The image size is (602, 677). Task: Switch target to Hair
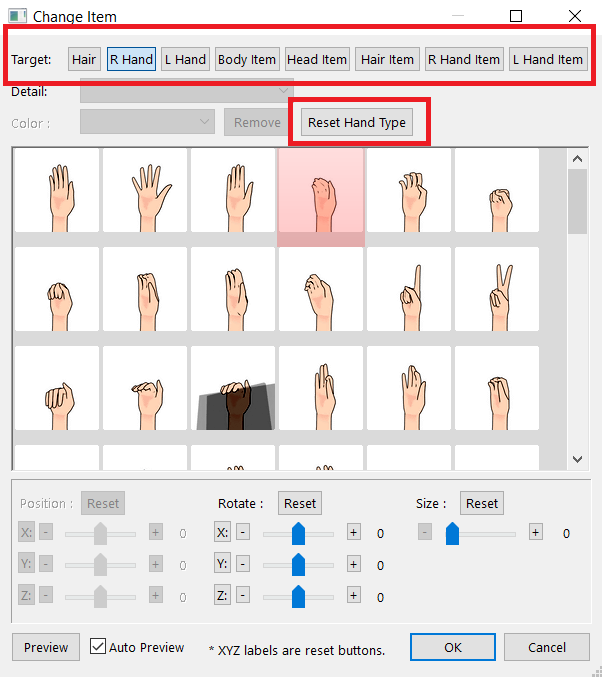[84, 59]
